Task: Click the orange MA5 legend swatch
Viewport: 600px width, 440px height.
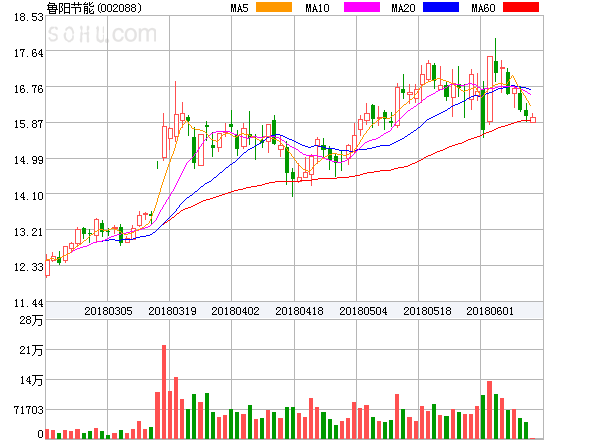Action: (274, 7)
